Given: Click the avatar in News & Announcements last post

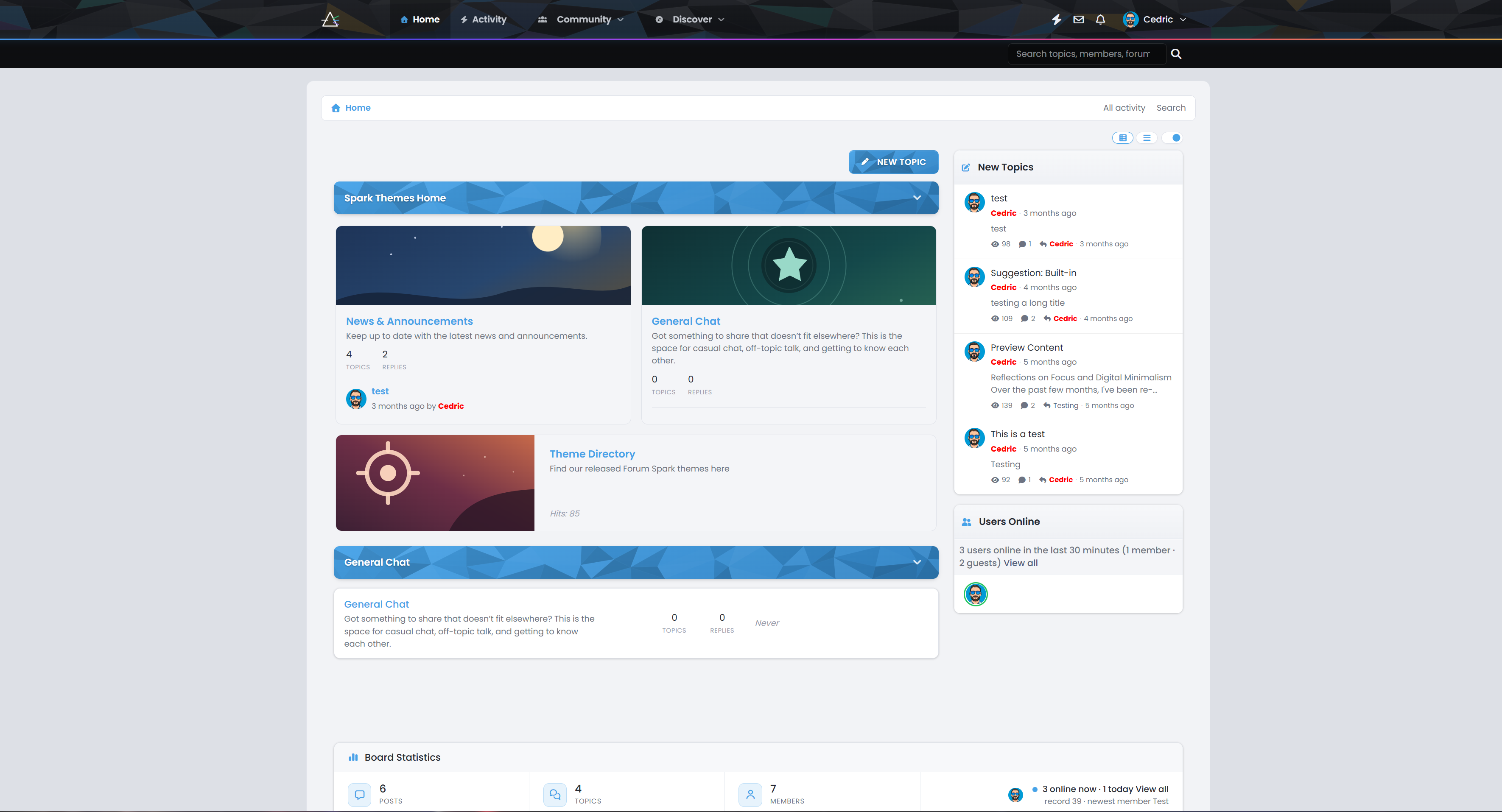Looking at the screenshot, I should 356,399.
